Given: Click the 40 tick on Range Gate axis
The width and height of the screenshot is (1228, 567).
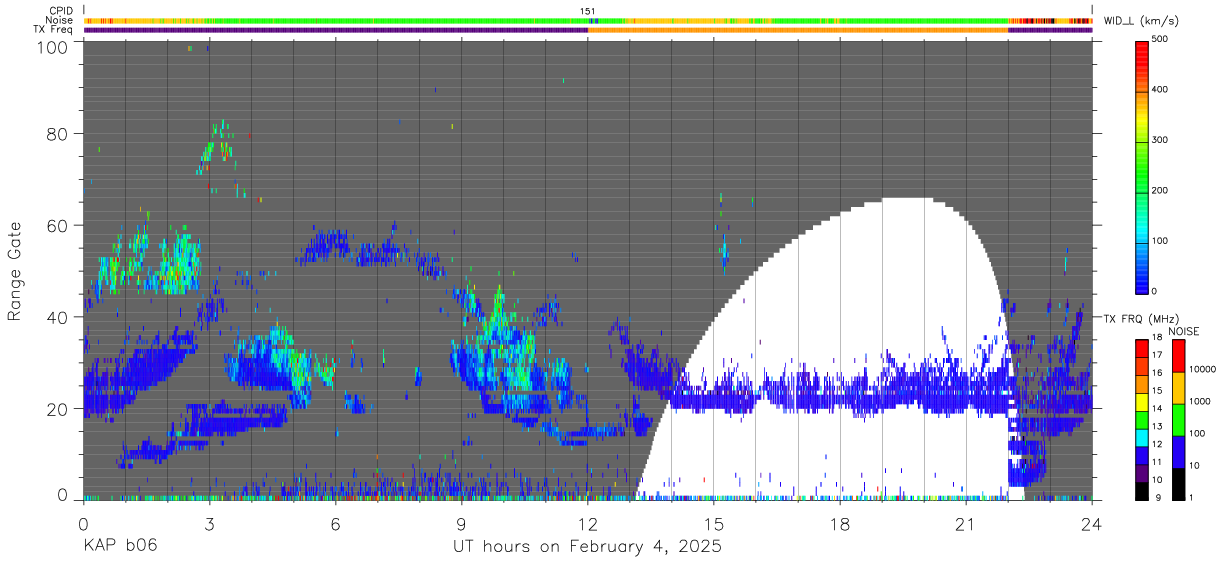Looking at the screenshot, I should coord(56,317).
